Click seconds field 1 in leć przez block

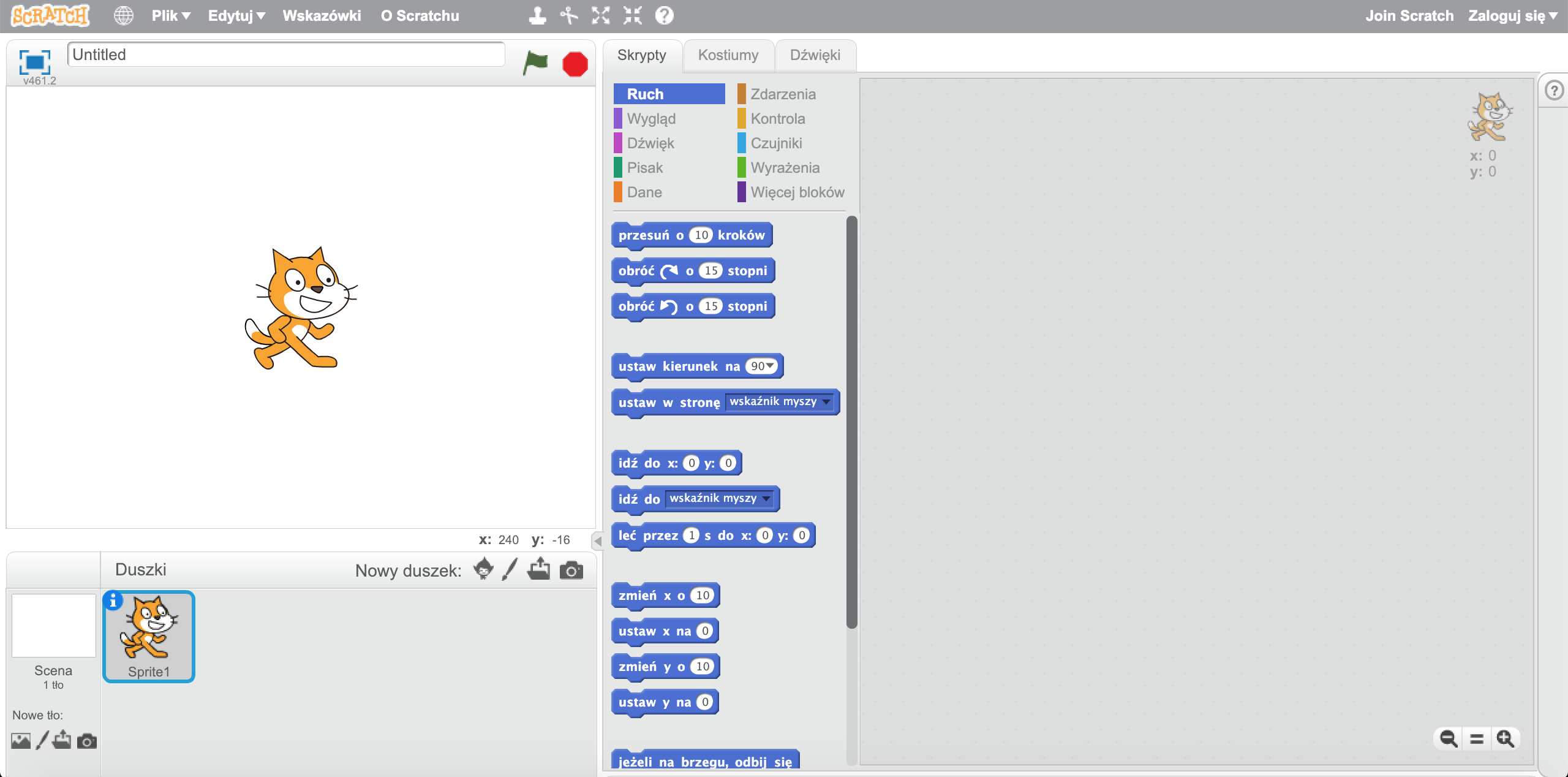[691, 535]
